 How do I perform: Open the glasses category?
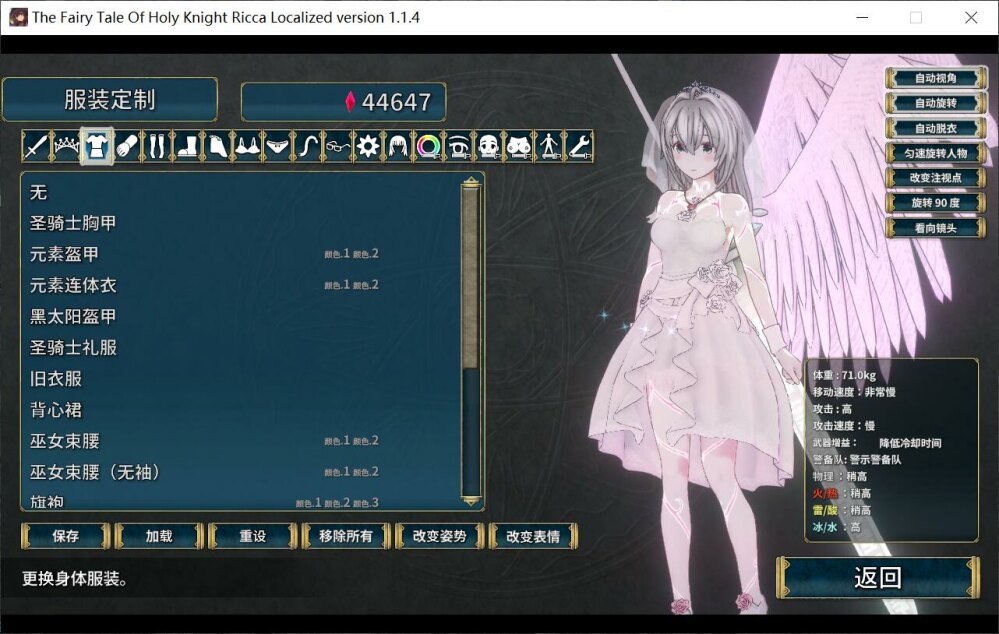[338, 147]
